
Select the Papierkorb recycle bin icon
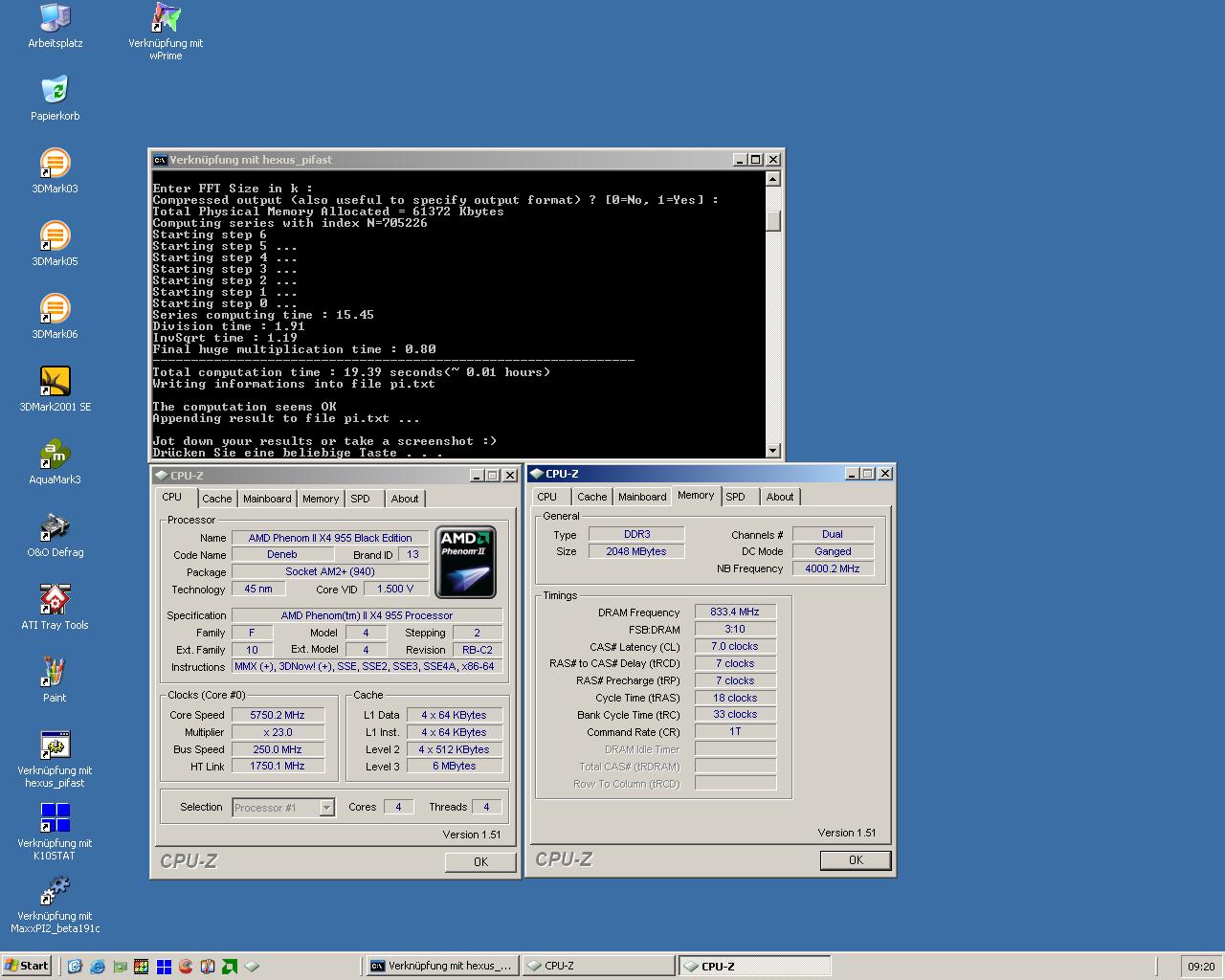56,98
